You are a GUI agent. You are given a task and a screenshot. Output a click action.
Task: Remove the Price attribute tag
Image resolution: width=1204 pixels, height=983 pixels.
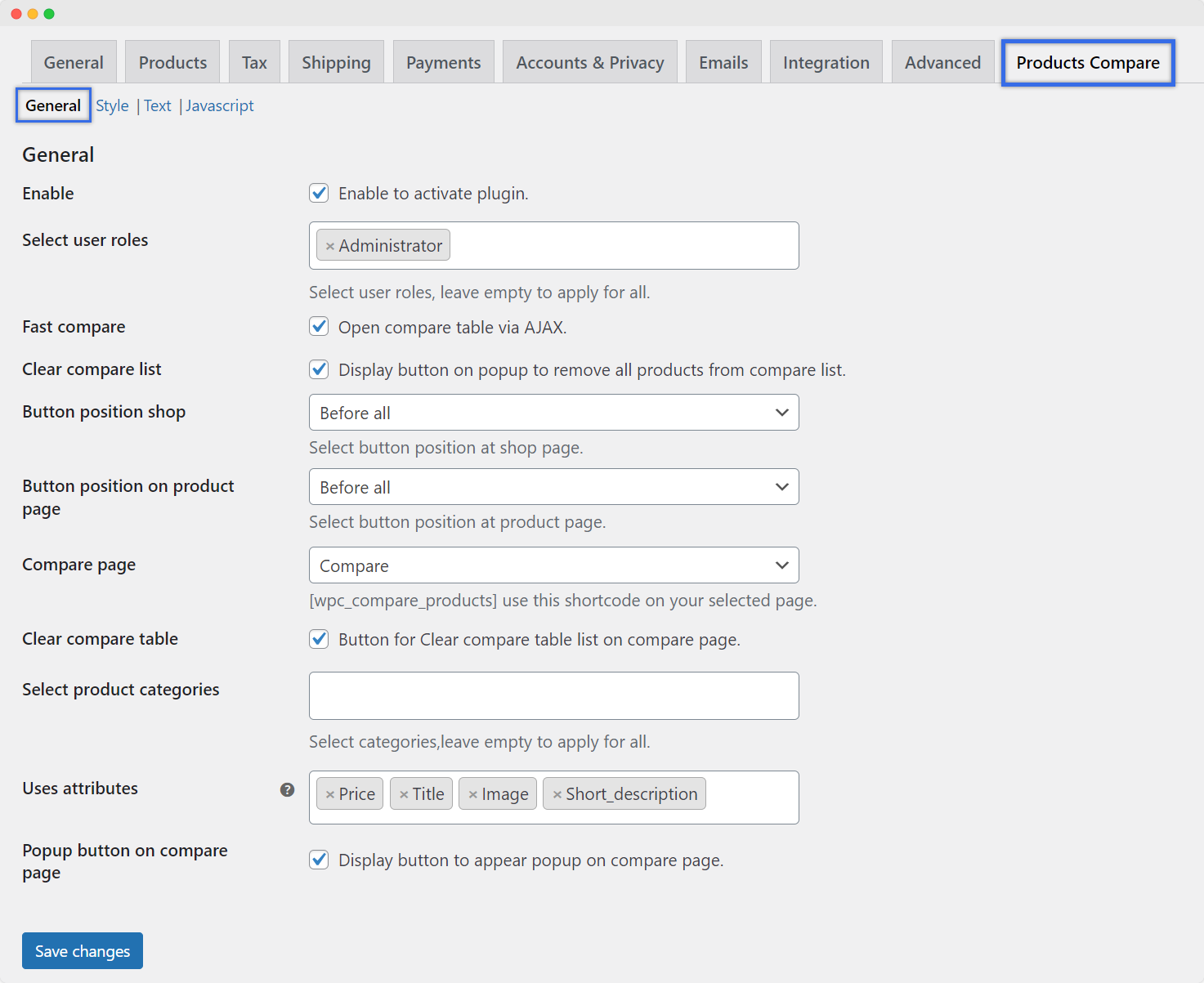(x=330, y=794)
